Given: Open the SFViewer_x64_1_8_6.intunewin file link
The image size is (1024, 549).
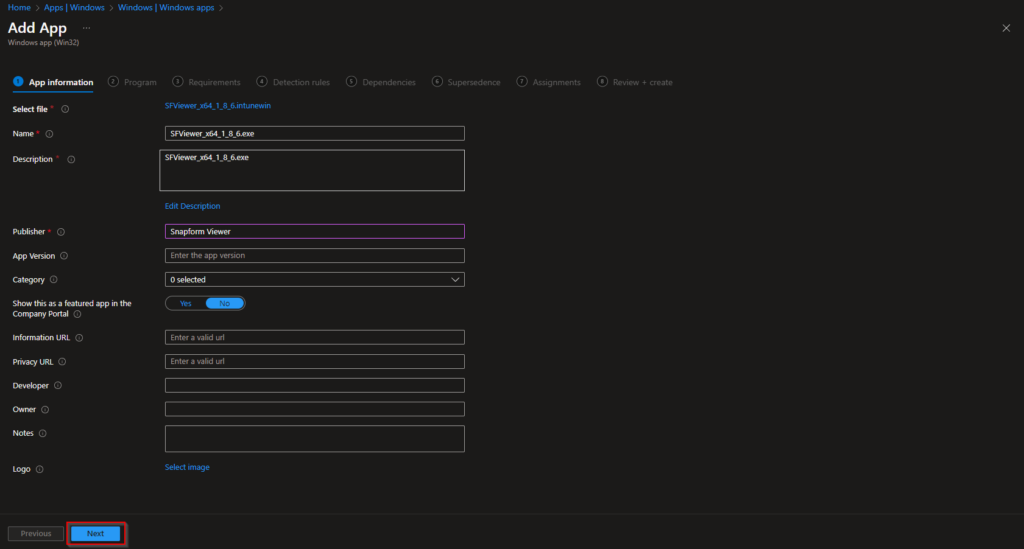Looking at the screenshot, I should [217, 106].
